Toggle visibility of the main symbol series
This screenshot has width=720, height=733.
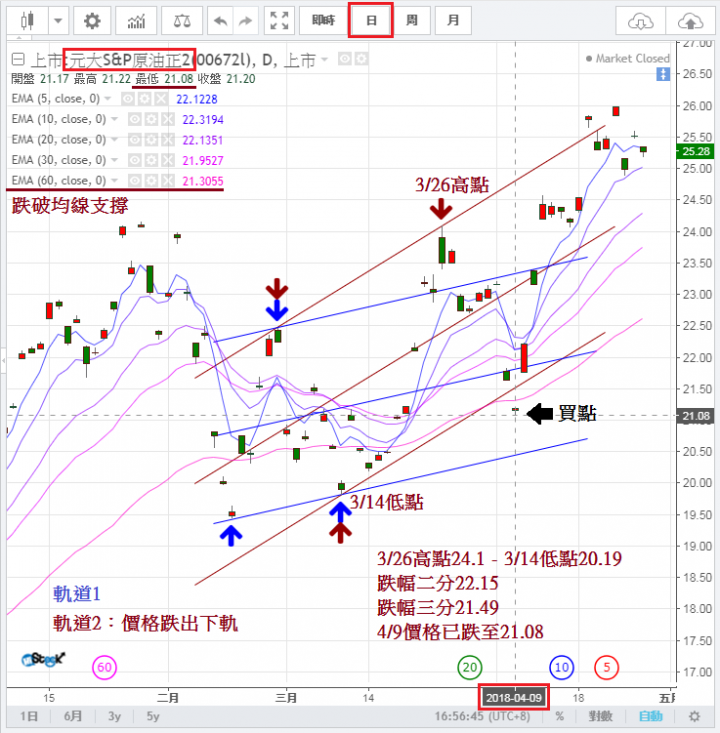[x=345, y=59]
